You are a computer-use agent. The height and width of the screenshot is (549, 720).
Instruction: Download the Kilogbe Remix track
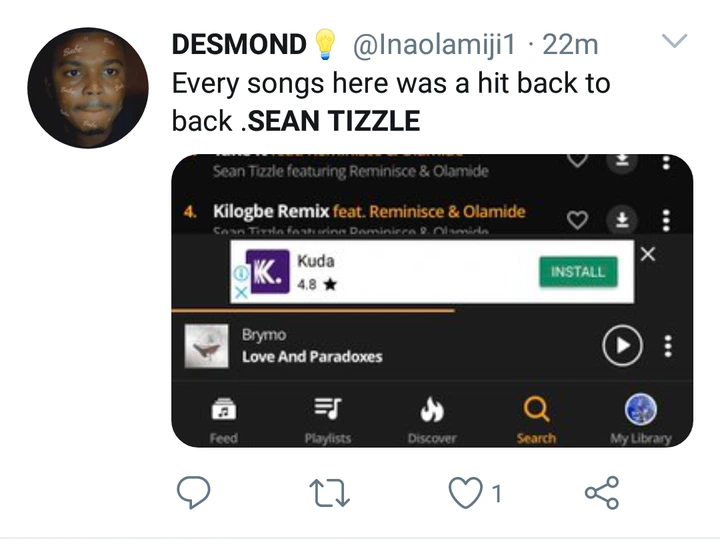tap(622, 219)
